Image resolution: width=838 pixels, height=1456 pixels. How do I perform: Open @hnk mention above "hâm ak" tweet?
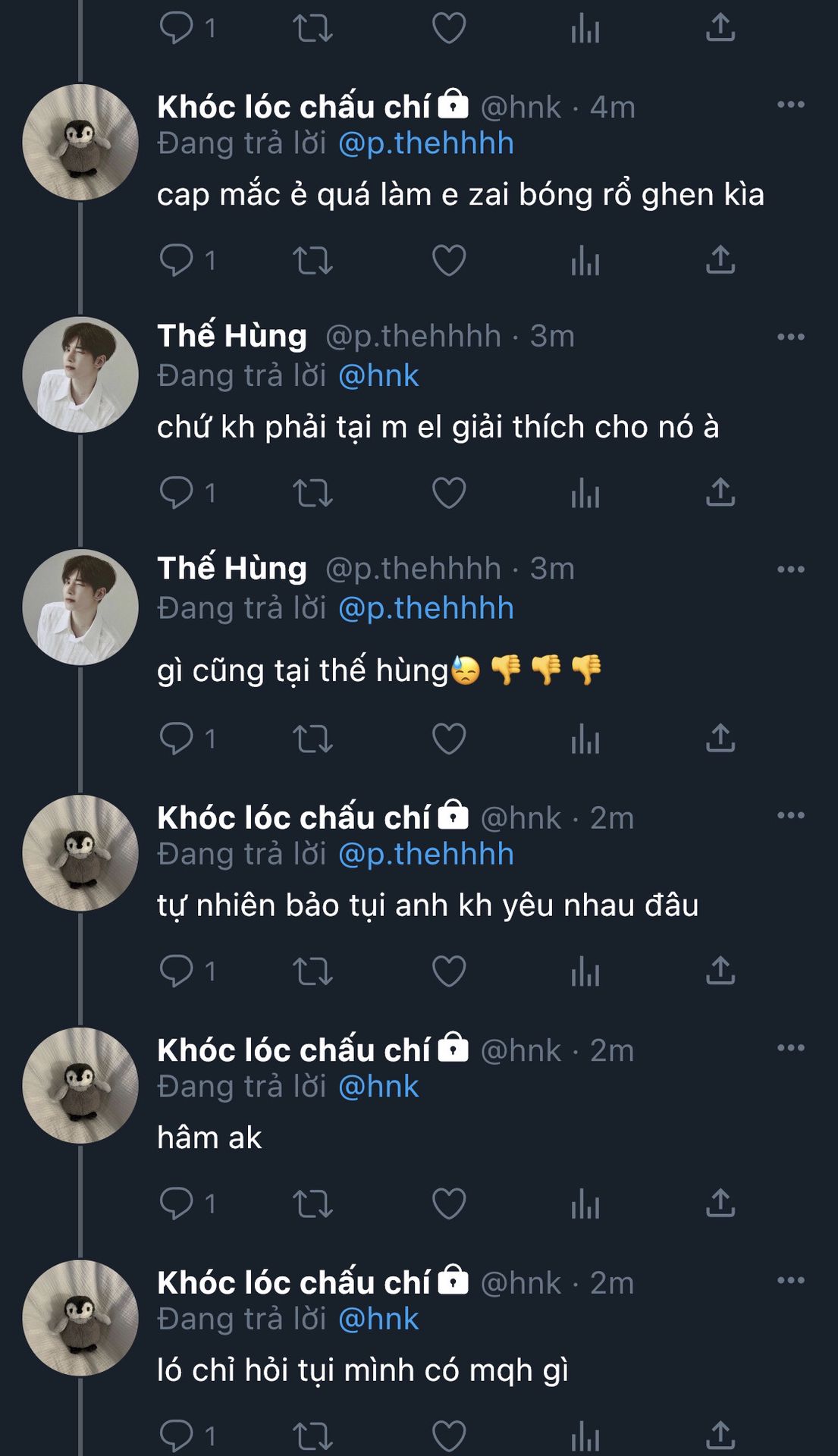pyautogui.click(x=378, y=1087)
